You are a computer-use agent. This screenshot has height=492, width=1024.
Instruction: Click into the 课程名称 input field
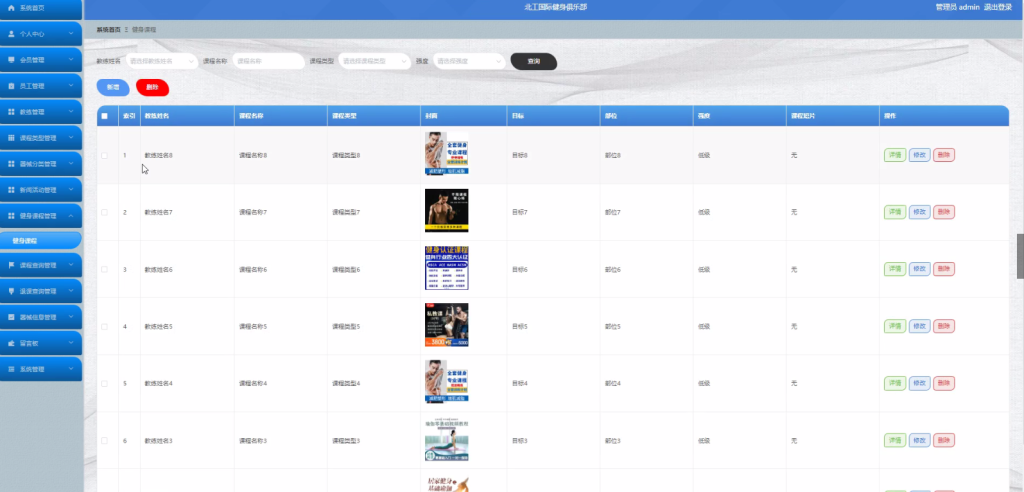(268, 61)
